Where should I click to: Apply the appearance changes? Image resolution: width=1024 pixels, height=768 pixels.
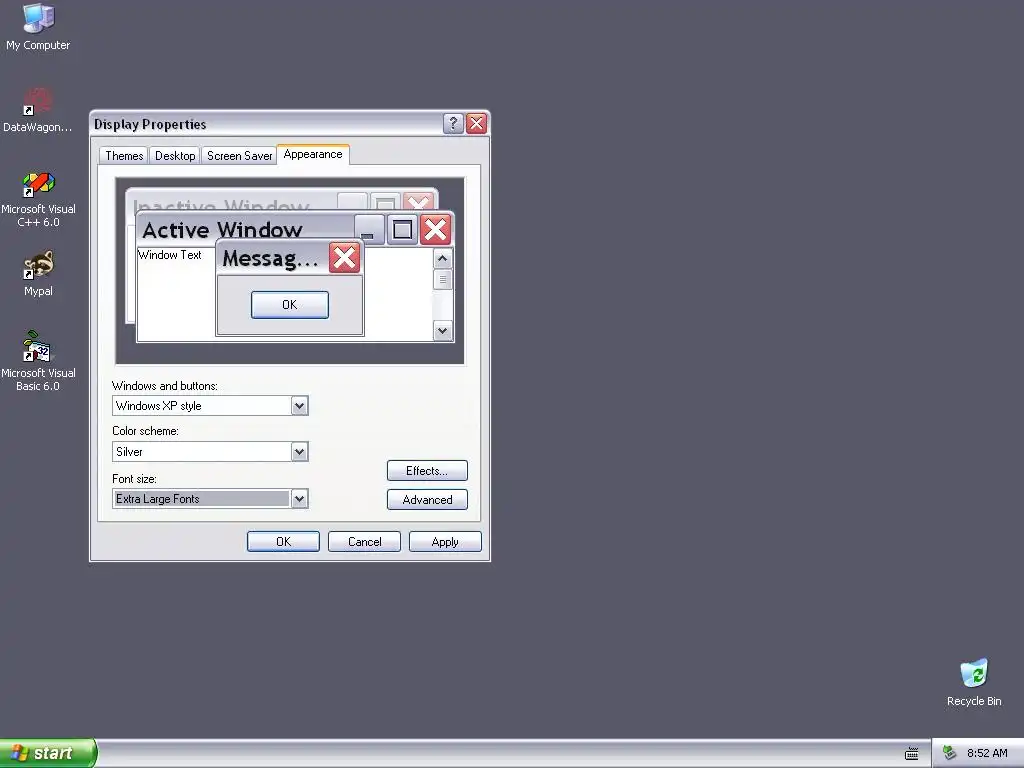click(x=445, y=541)
